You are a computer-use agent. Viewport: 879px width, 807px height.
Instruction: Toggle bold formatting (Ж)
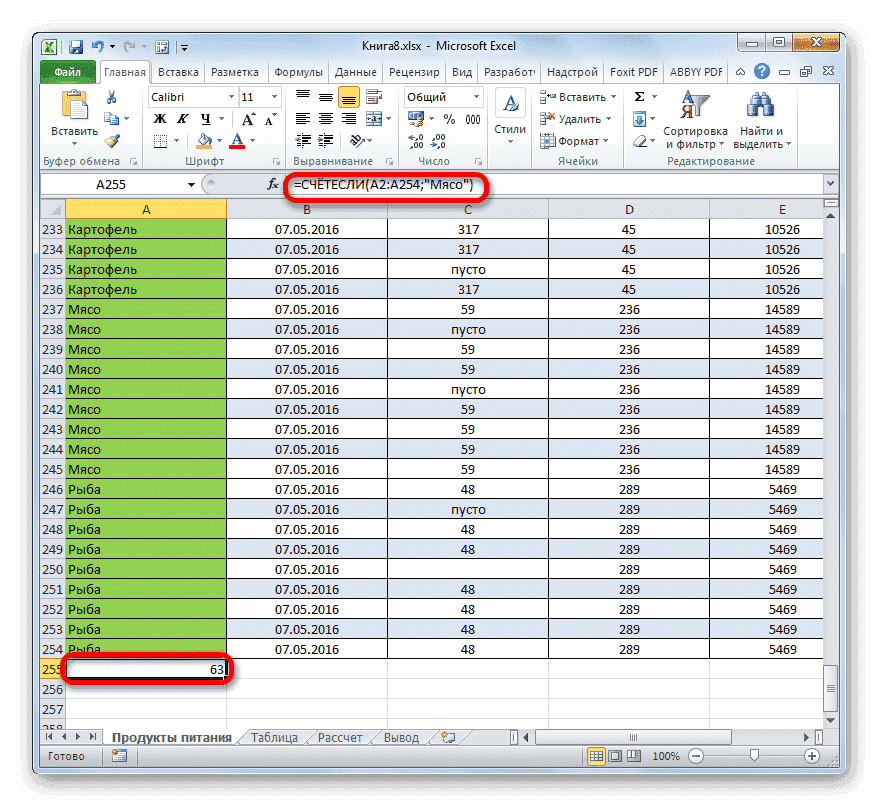[158, 117]
